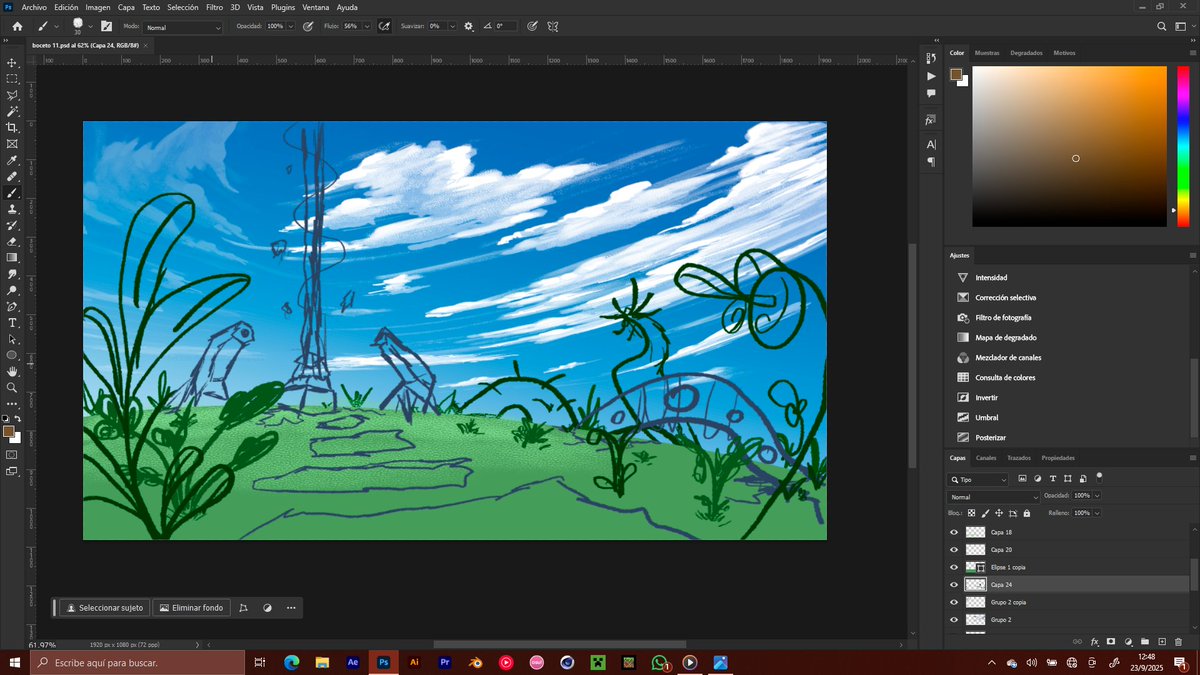Select the Gradient tool
Image resolution: width=1200 pixels, height=675 pixels.
pos(12,257)
